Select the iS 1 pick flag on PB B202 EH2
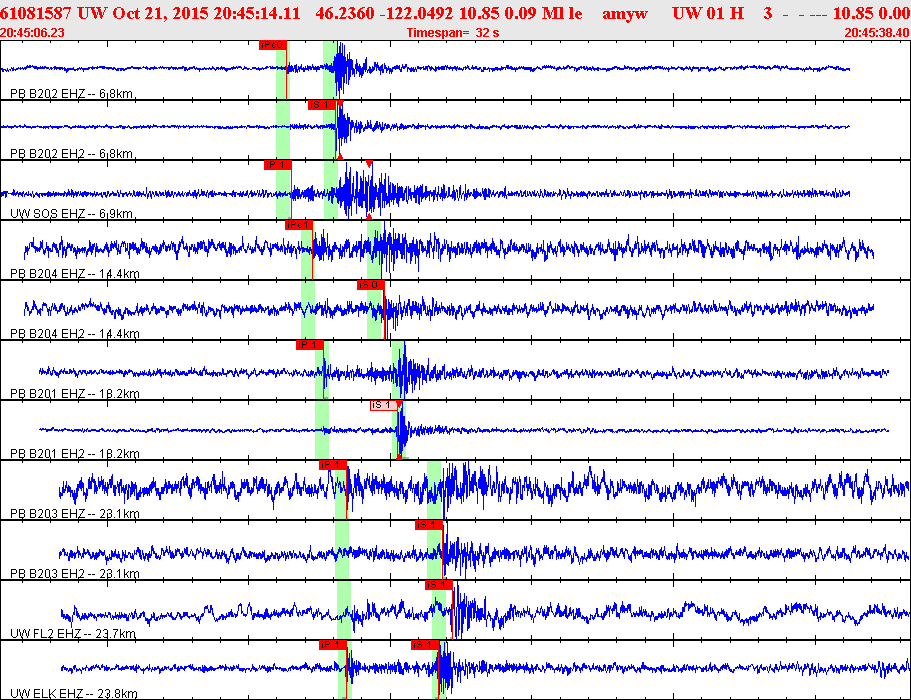The height and width of the screenshot is (700, 911). [x=321, y=105]
